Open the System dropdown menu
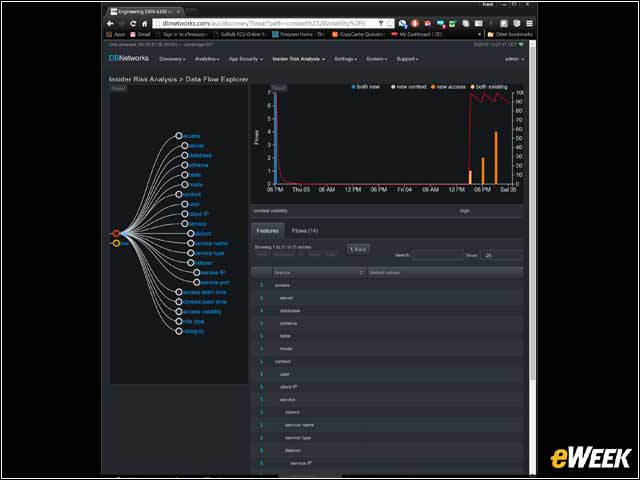 (376, 59)
